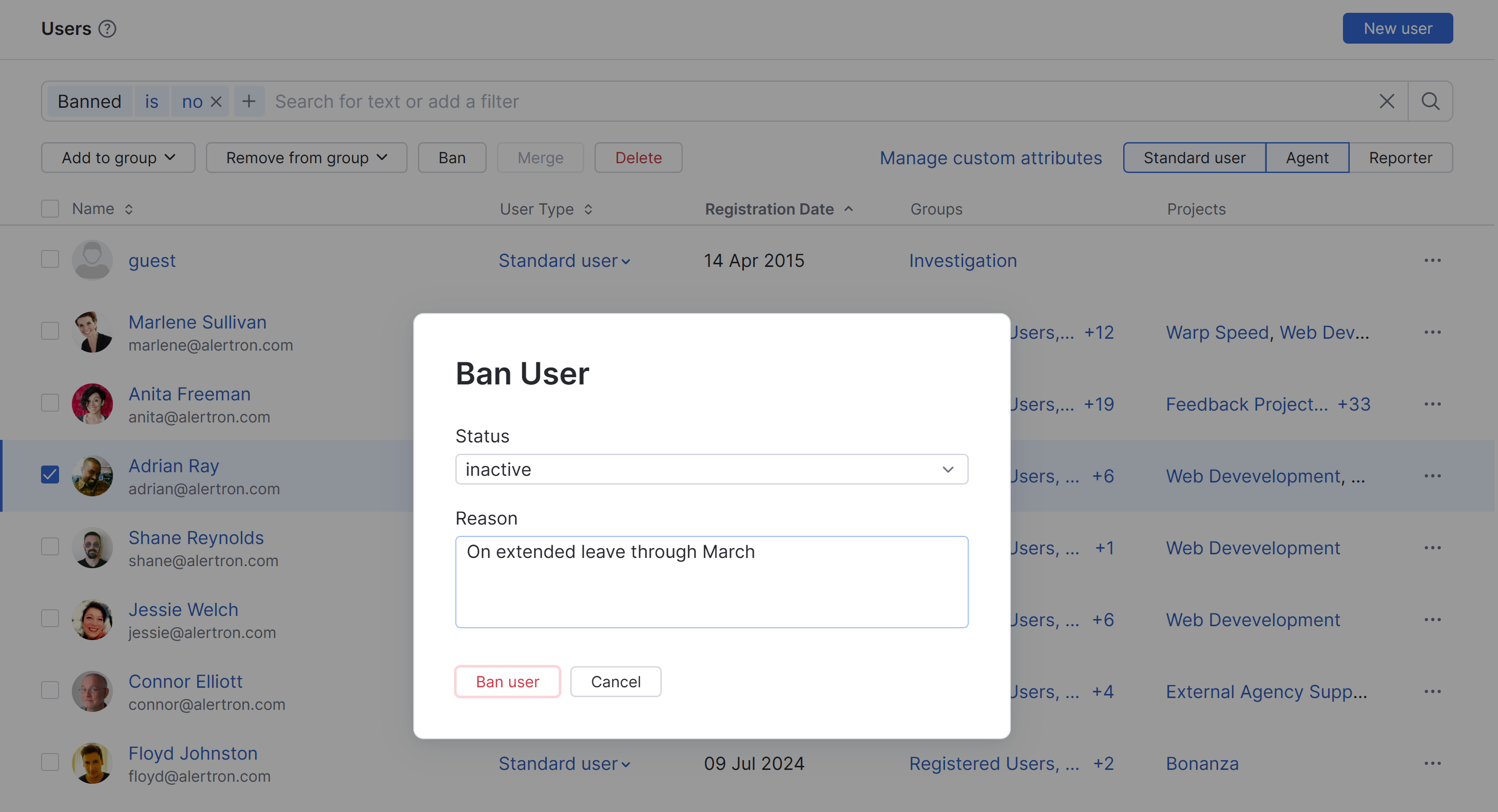Click the magnifying glass search icon
The width and height of the screenshot is (1498, 812).
click(1430, 102)
